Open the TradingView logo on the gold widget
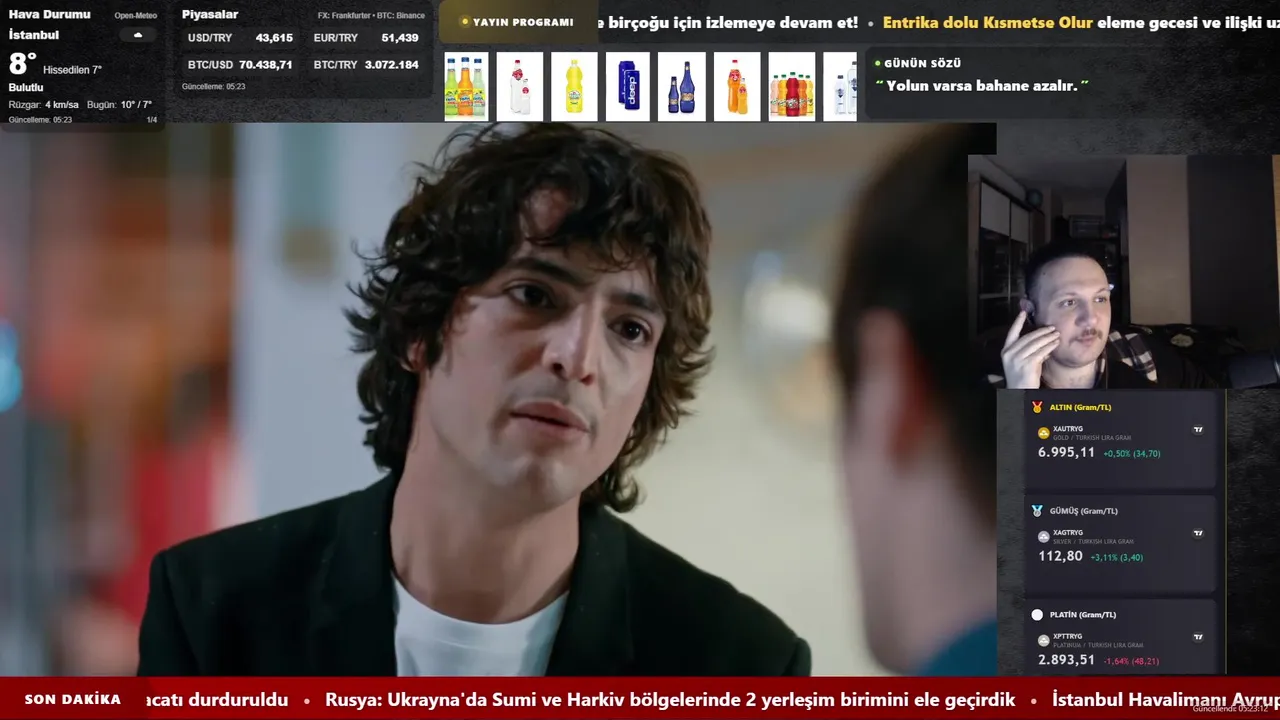Viewport: 1280px width, 720px height. pyautogui.click(x=1198, y=430)
